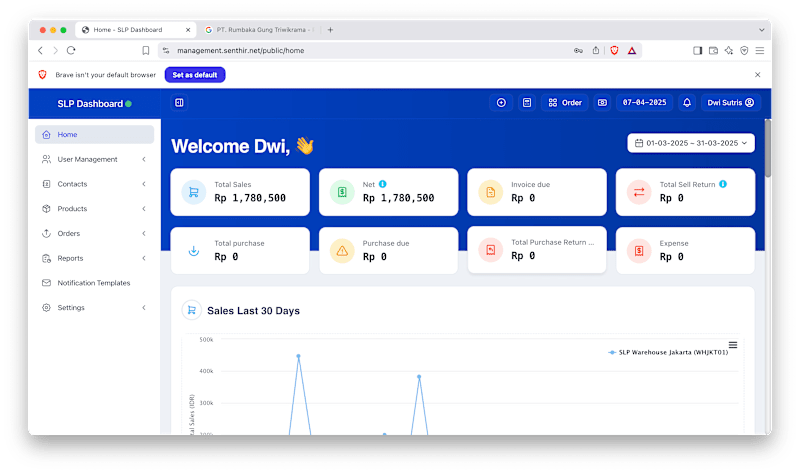Expand the Products chevron

[144, 209]
